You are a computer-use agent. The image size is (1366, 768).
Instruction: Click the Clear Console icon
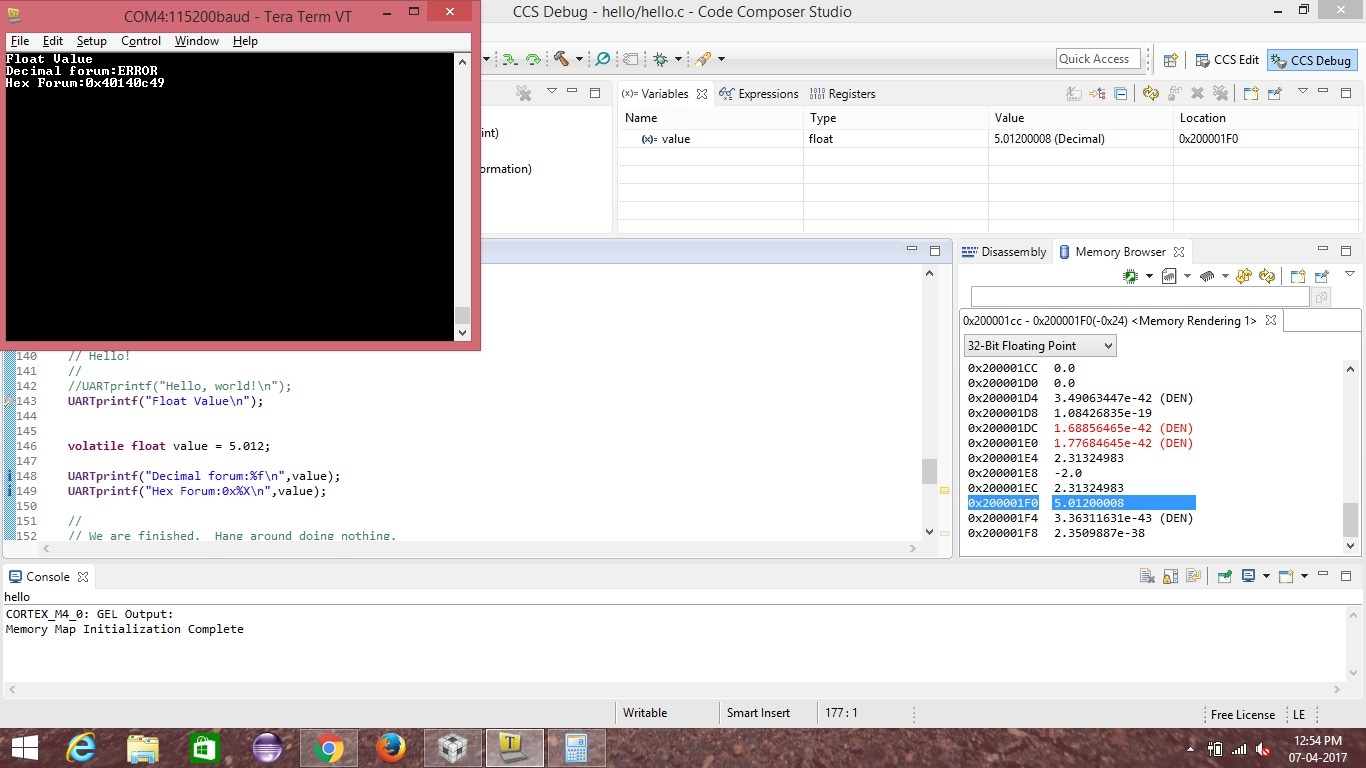pyautogui.click(x=1148, y=576)
